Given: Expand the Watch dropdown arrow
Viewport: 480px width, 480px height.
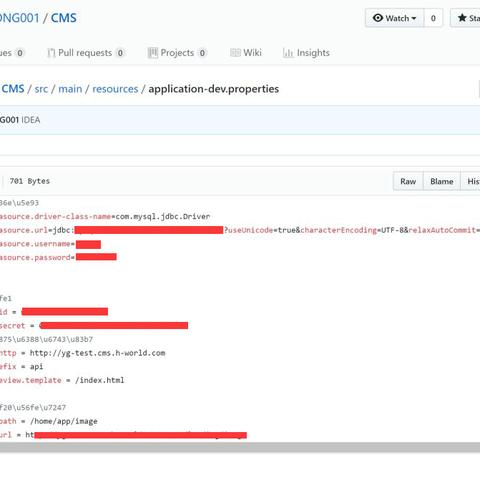Looking at the screenshot, I should (x=414, y=18).
